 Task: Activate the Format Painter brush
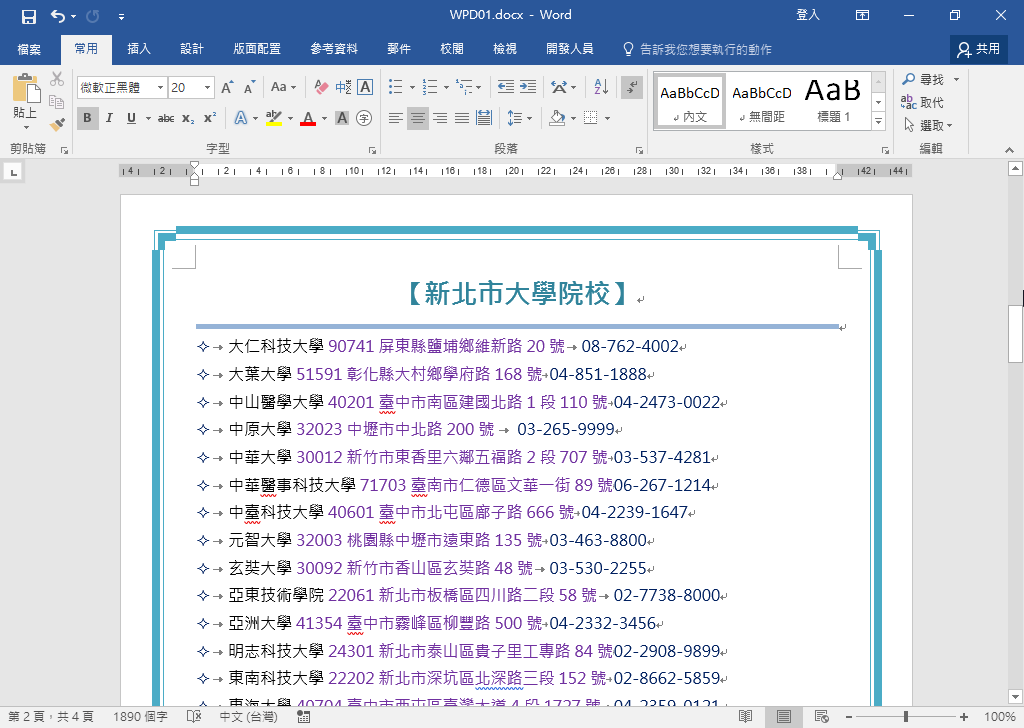coord(57,123)
